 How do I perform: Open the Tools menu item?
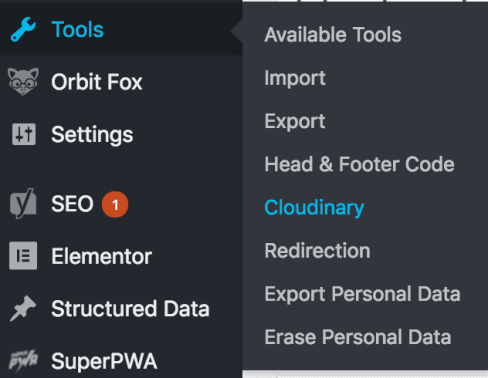(x=77, y=29)
